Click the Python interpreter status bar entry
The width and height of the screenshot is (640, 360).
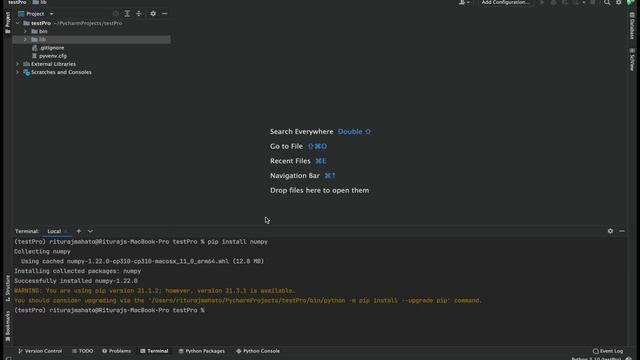point(596,358)
